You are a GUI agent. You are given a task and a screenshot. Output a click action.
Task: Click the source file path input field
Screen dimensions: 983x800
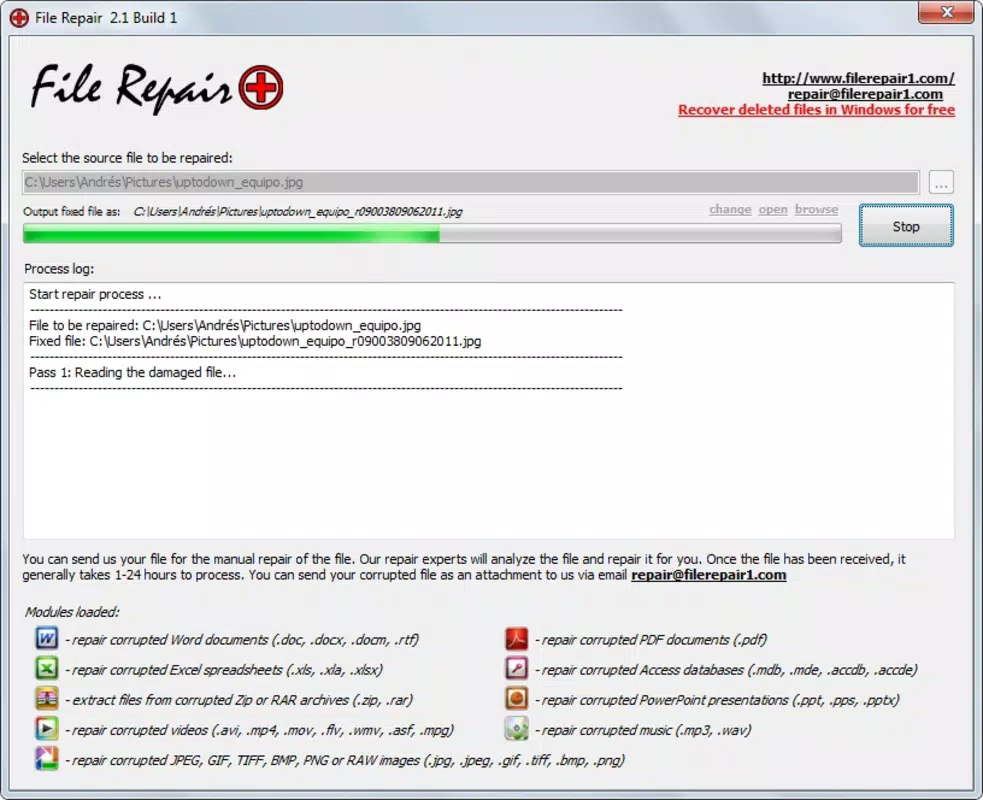[x=471, y=182]
